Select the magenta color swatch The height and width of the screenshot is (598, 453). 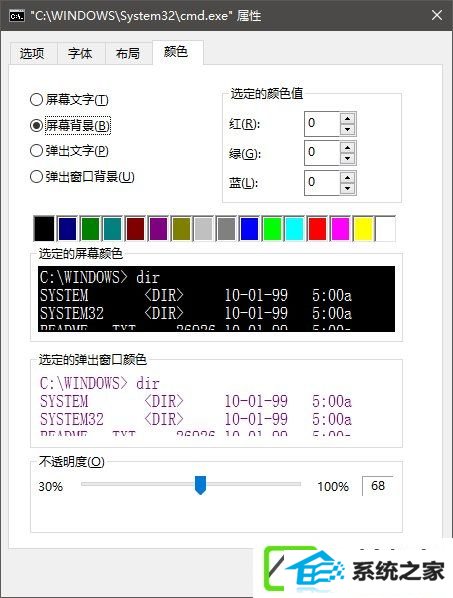point(340,229)
